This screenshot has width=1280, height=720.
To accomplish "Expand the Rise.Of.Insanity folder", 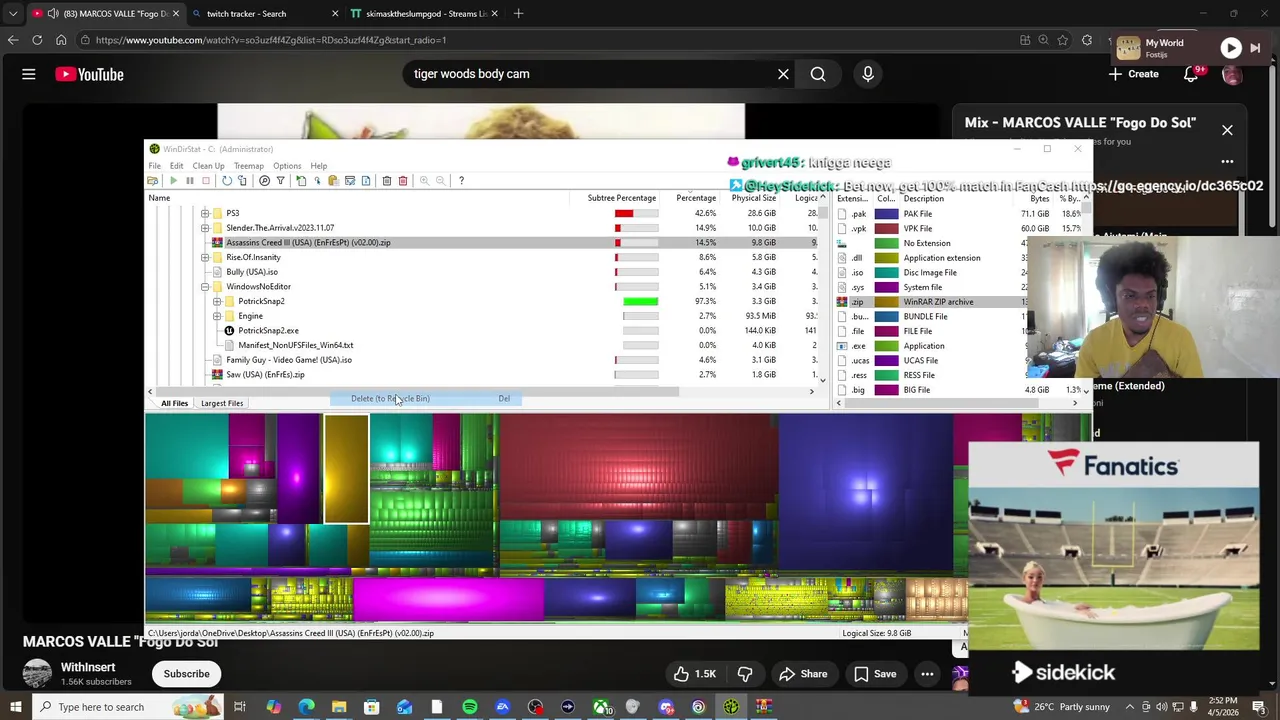I will click(205, 257).
